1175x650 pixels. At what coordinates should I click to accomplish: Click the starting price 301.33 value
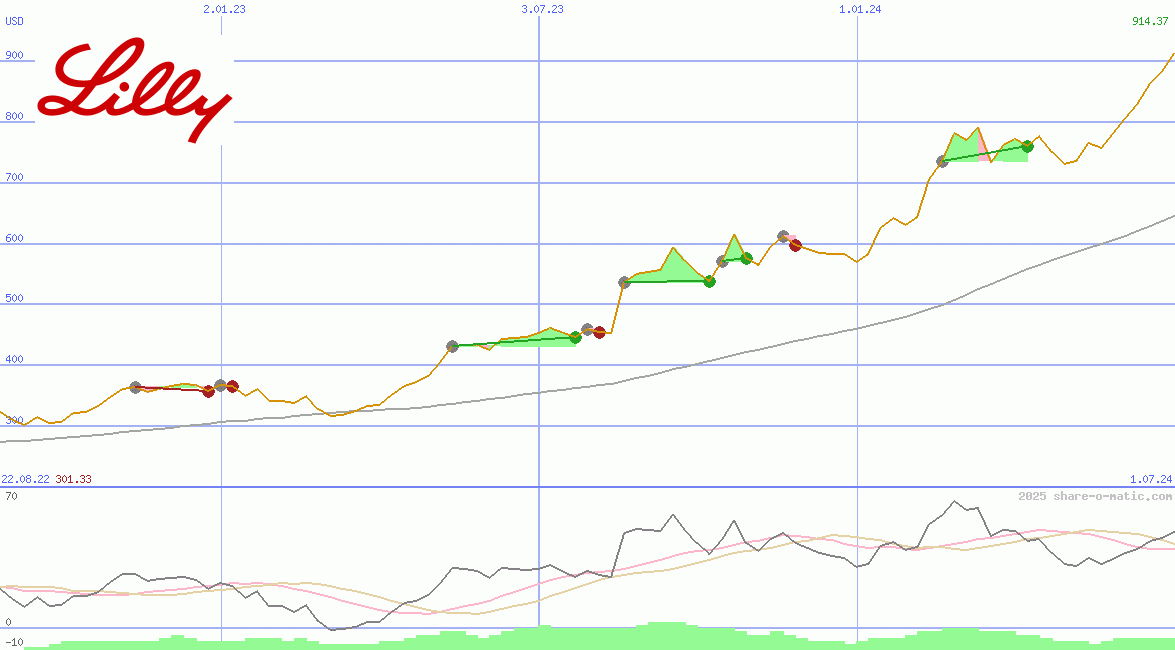[x=73, y=479]
